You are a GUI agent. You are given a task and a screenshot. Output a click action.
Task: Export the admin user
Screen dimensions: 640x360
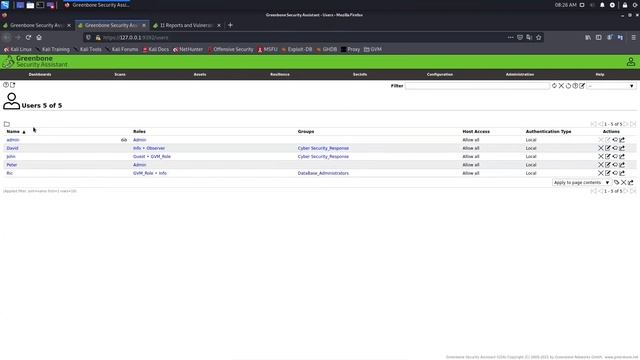(x=622, y=140)
